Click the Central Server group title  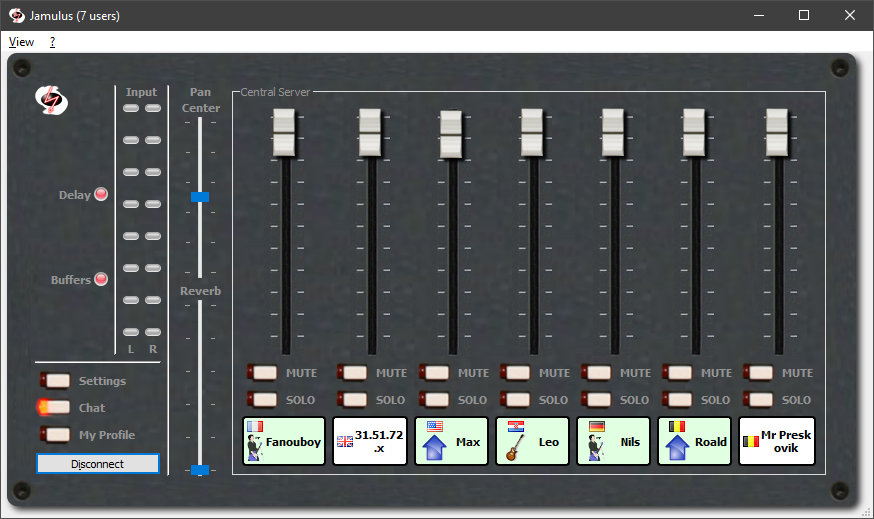tap(275, 92)
